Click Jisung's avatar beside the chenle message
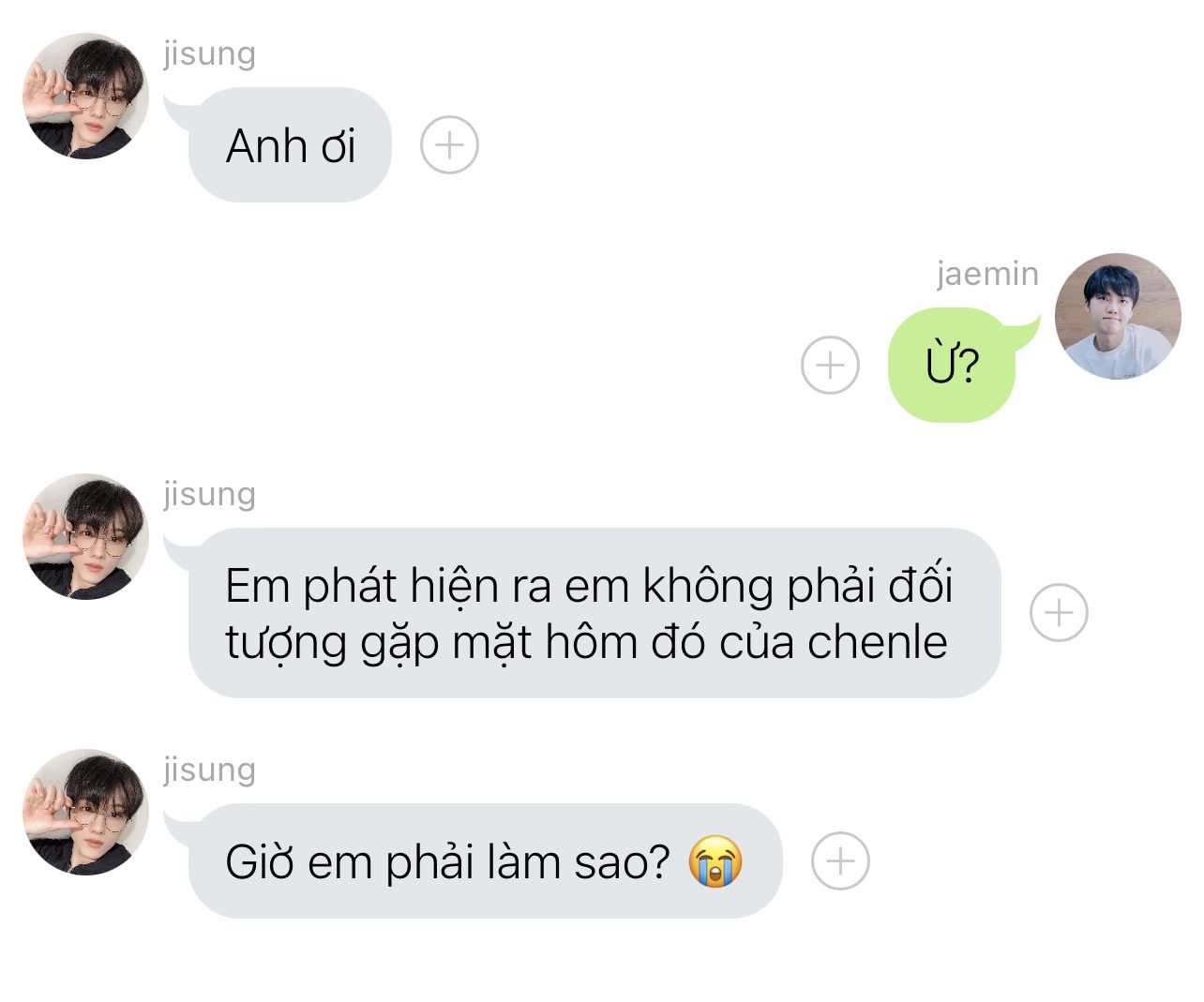 point(85,536)
